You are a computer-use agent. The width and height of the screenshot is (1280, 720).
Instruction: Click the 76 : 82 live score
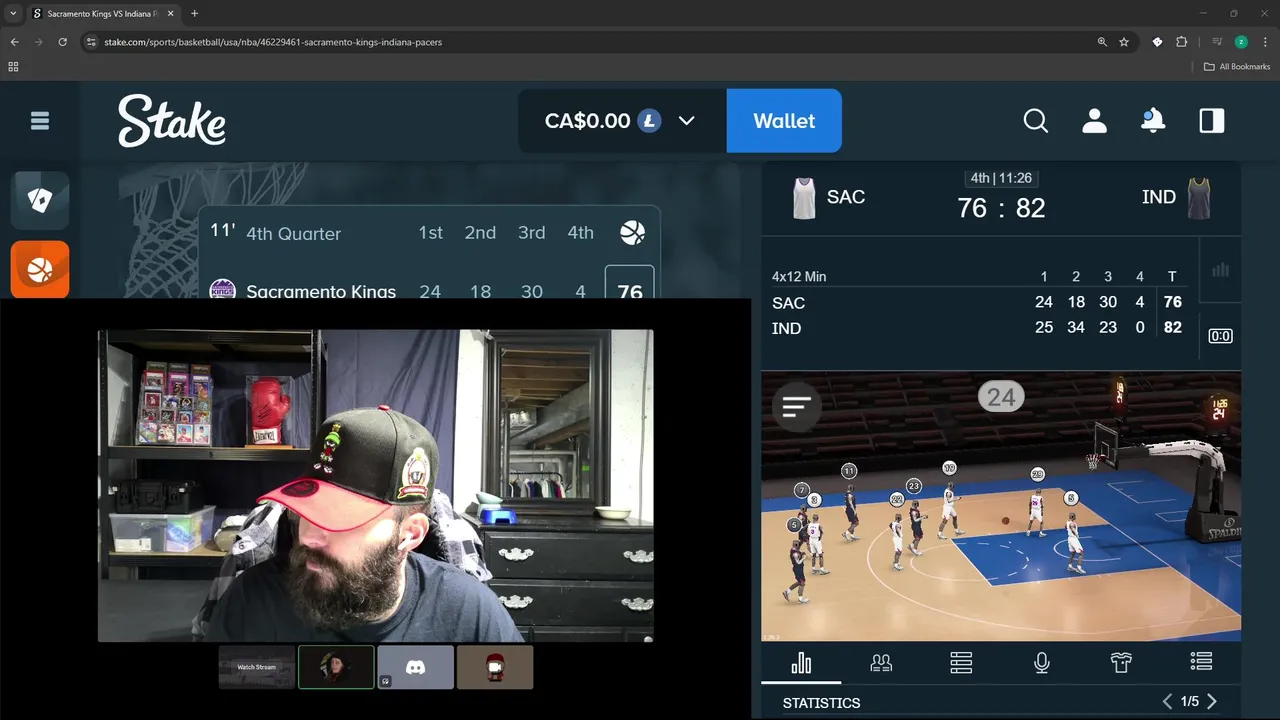[x=1001, y=208]
